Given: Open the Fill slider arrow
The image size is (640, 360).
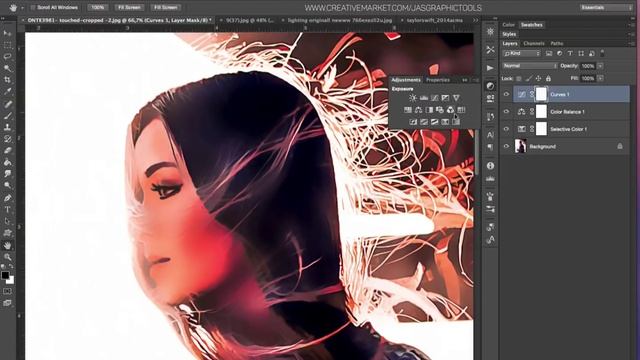Looking at the screenshot, I should tap(600, 78).
